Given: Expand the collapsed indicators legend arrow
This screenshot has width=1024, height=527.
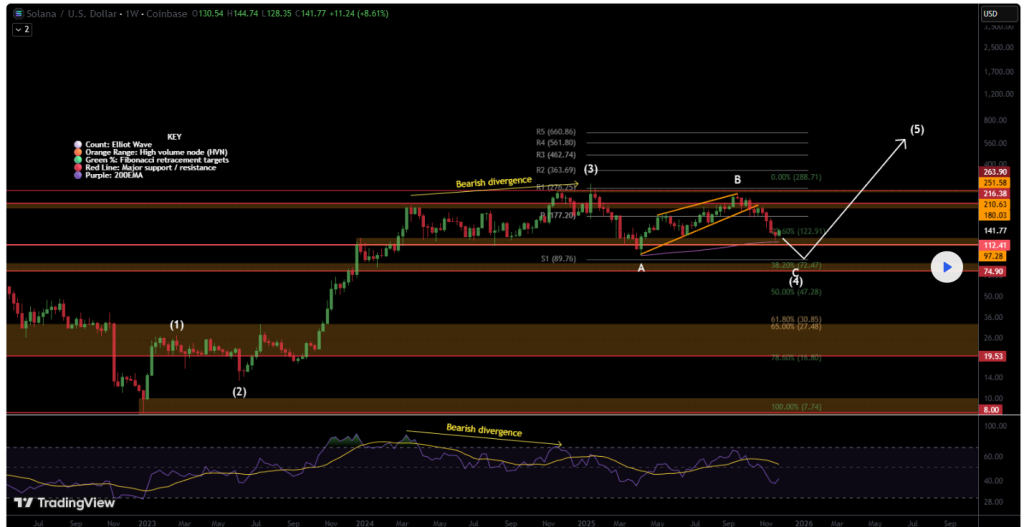Looking at the screenshot, I should pos(21,31).
